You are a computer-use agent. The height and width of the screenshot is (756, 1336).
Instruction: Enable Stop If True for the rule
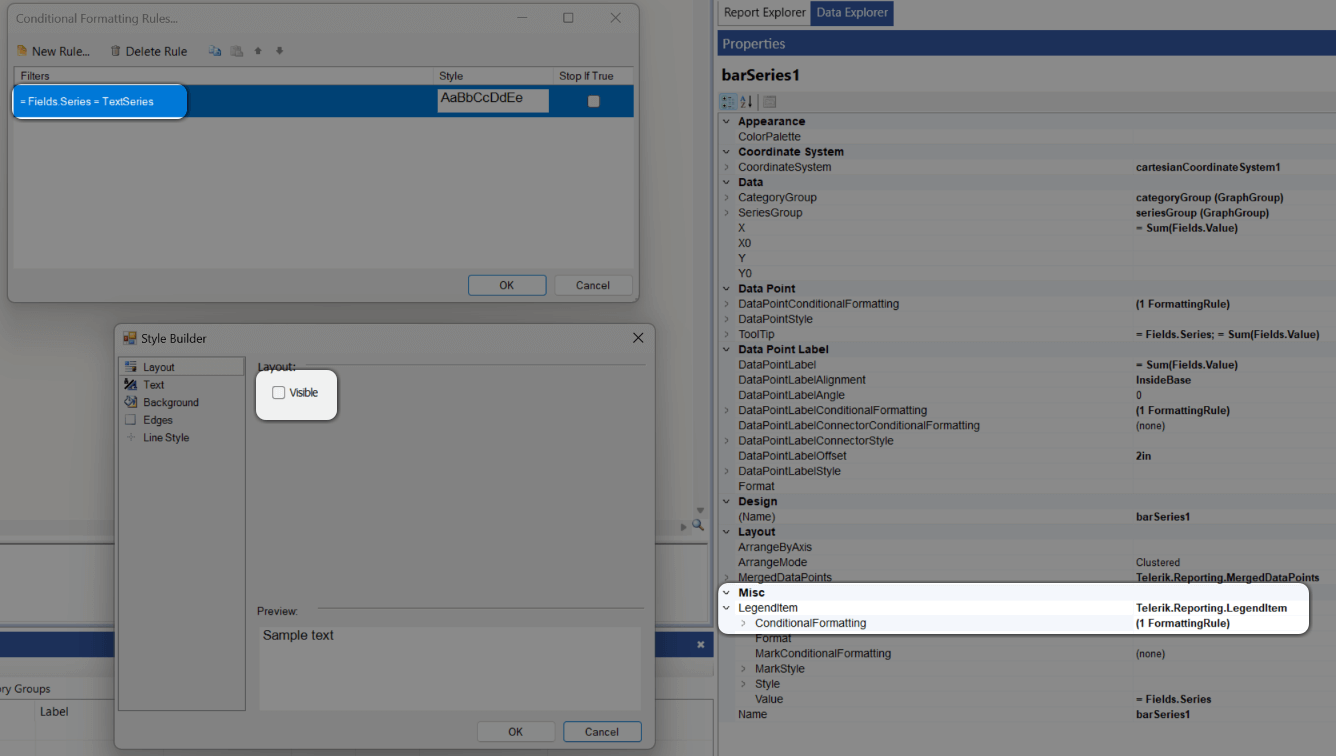tap(592, 100)
